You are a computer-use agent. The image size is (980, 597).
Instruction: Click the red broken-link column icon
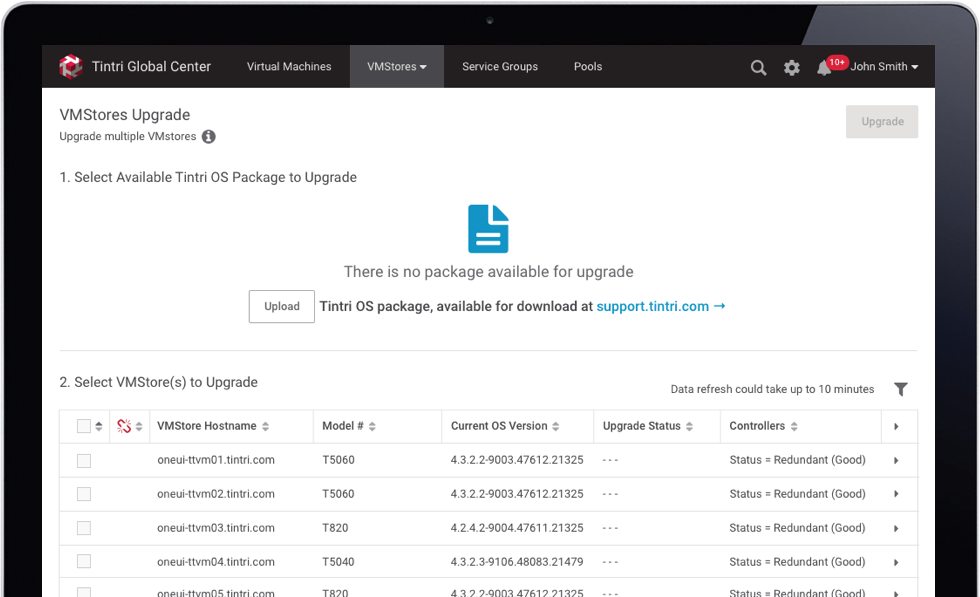(x=124, y=426)
